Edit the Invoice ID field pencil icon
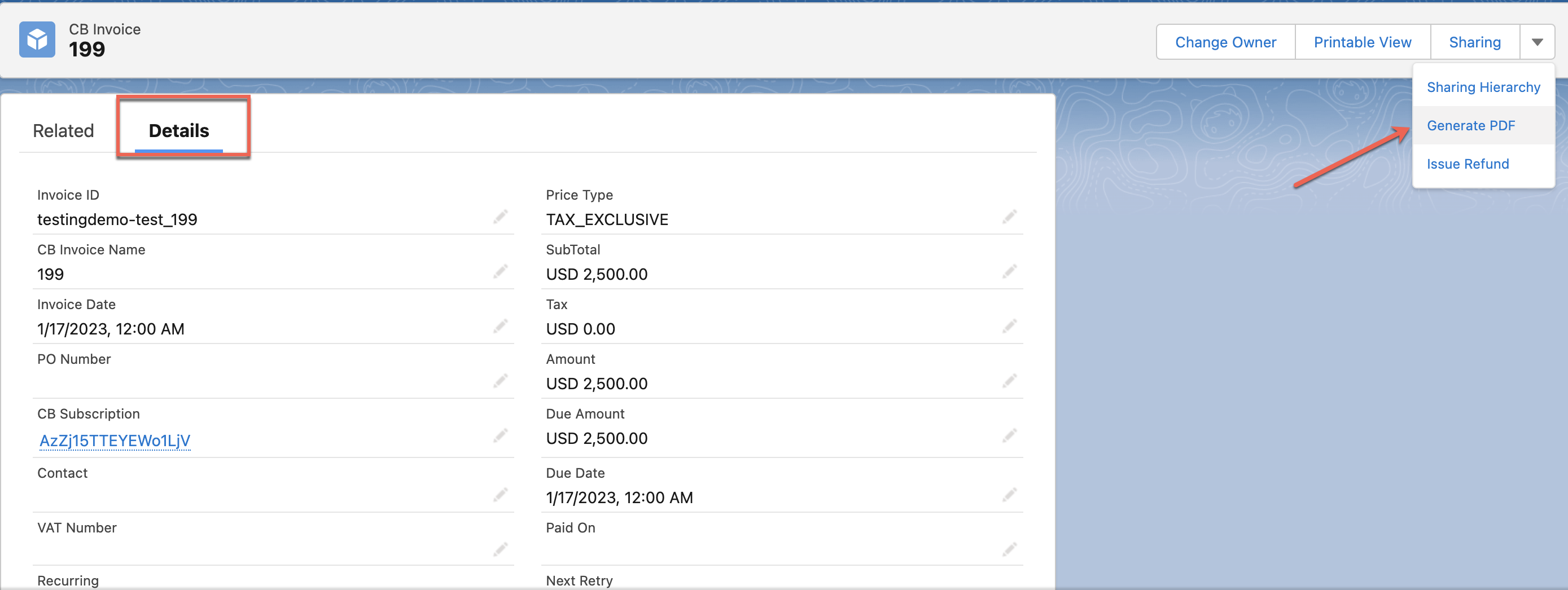Image resolution: width=1568 pixels, height=590 pixels. [x=500, y=217]
